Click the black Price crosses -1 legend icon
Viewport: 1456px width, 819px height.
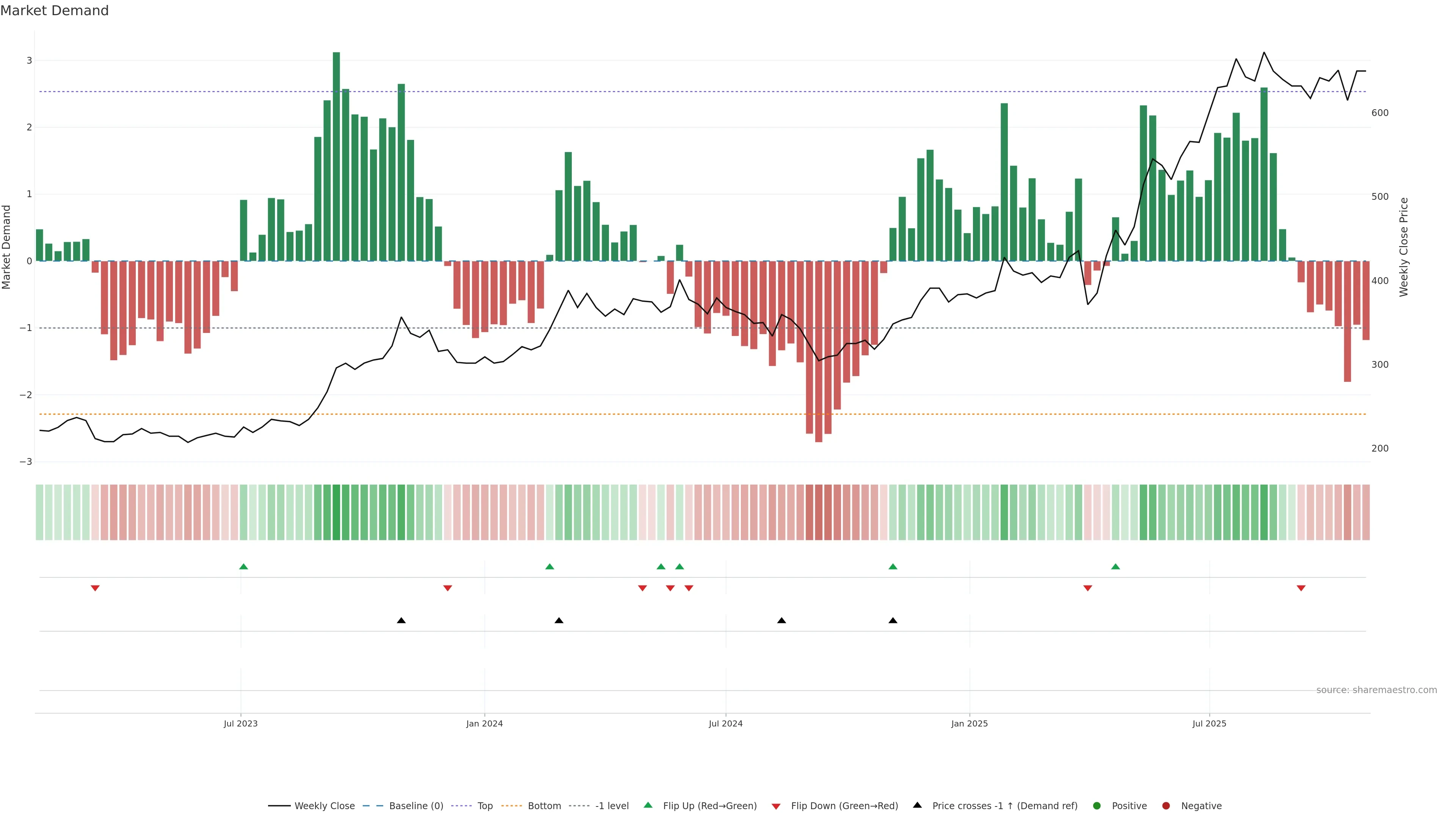click(x=917, y=805)
